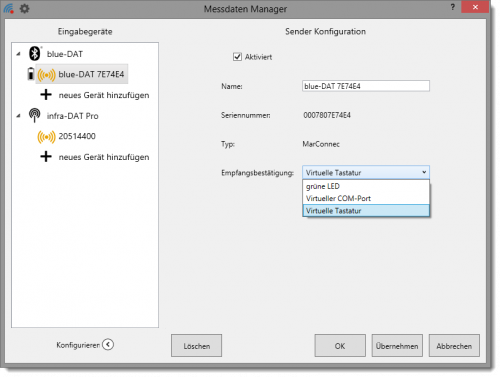This screenshot has height=377, width=500.
Task: Toggle the Aktiviert checkbox
Action: [237, 57]
